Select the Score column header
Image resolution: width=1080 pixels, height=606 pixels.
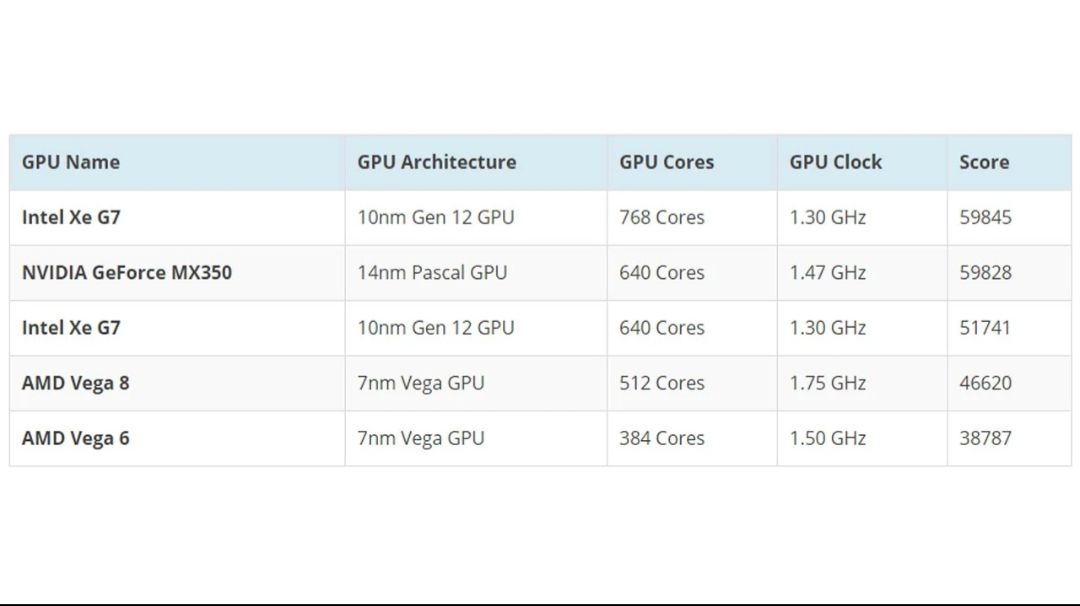[984, 162]
